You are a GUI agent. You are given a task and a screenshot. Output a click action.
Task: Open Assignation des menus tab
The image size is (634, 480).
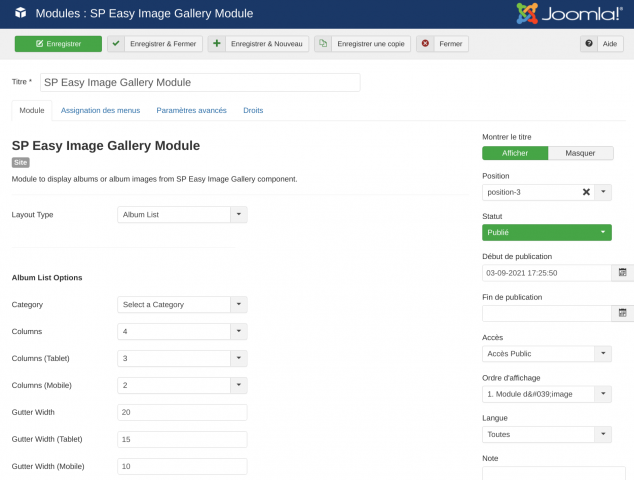coord(100,110)
